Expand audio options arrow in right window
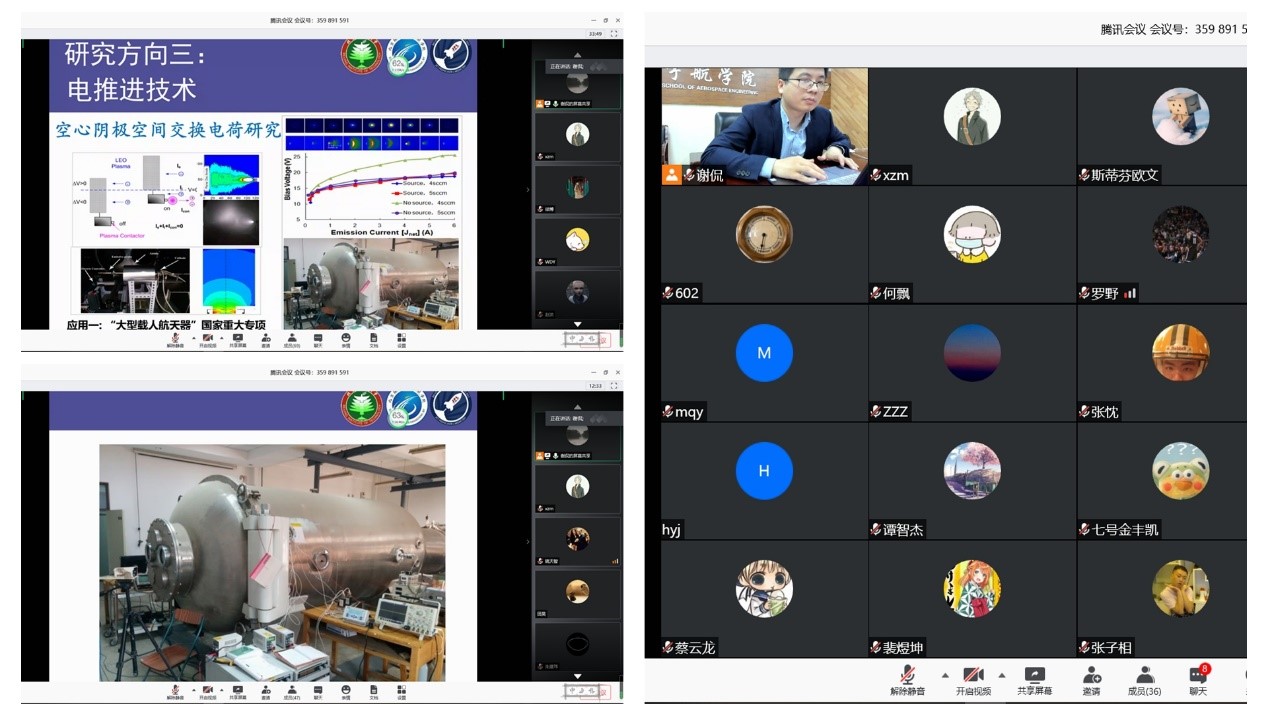The image size is (1268, 716). point(944,675)
